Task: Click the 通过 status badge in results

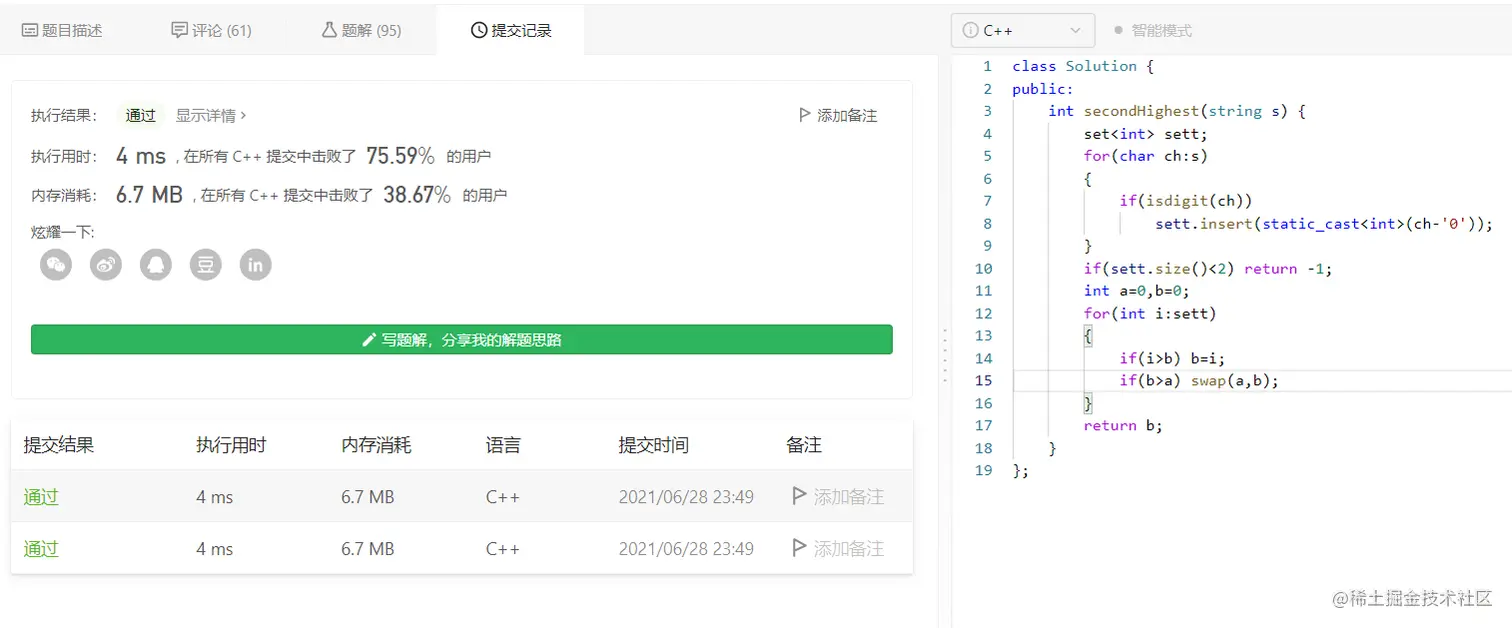Action: click(141, 115)
